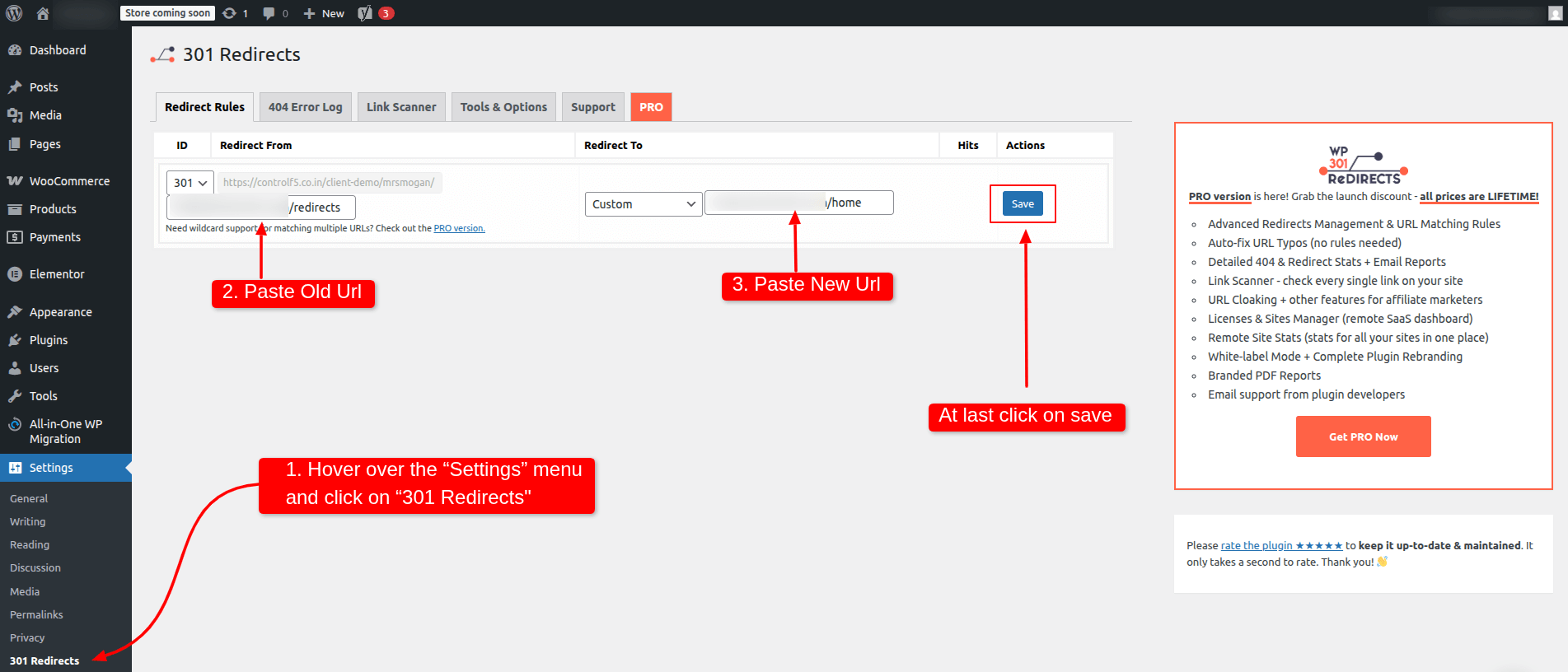Click the Appearance brush icon

point(15,312)
